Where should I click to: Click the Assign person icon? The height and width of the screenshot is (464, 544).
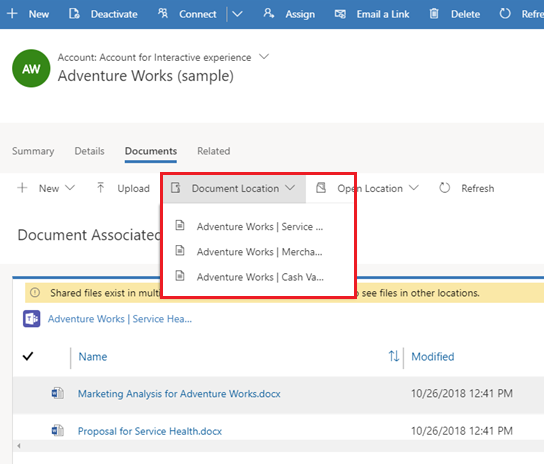pyautogui.click(x=269, y=14)
